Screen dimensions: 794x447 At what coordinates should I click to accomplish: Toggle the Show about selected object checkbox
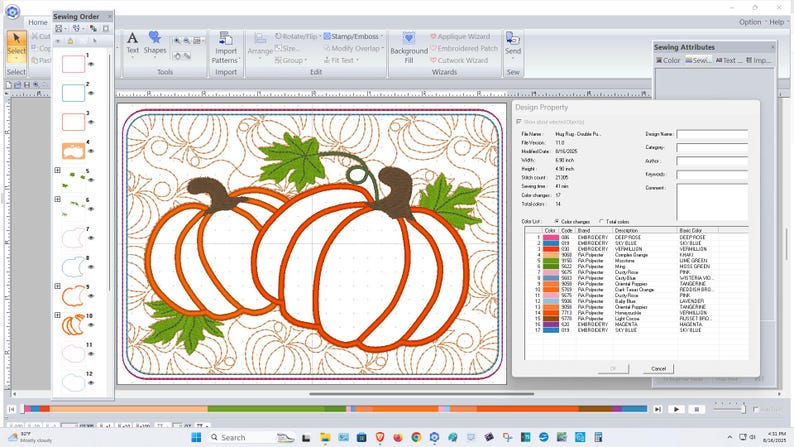[x=519, y=121]
